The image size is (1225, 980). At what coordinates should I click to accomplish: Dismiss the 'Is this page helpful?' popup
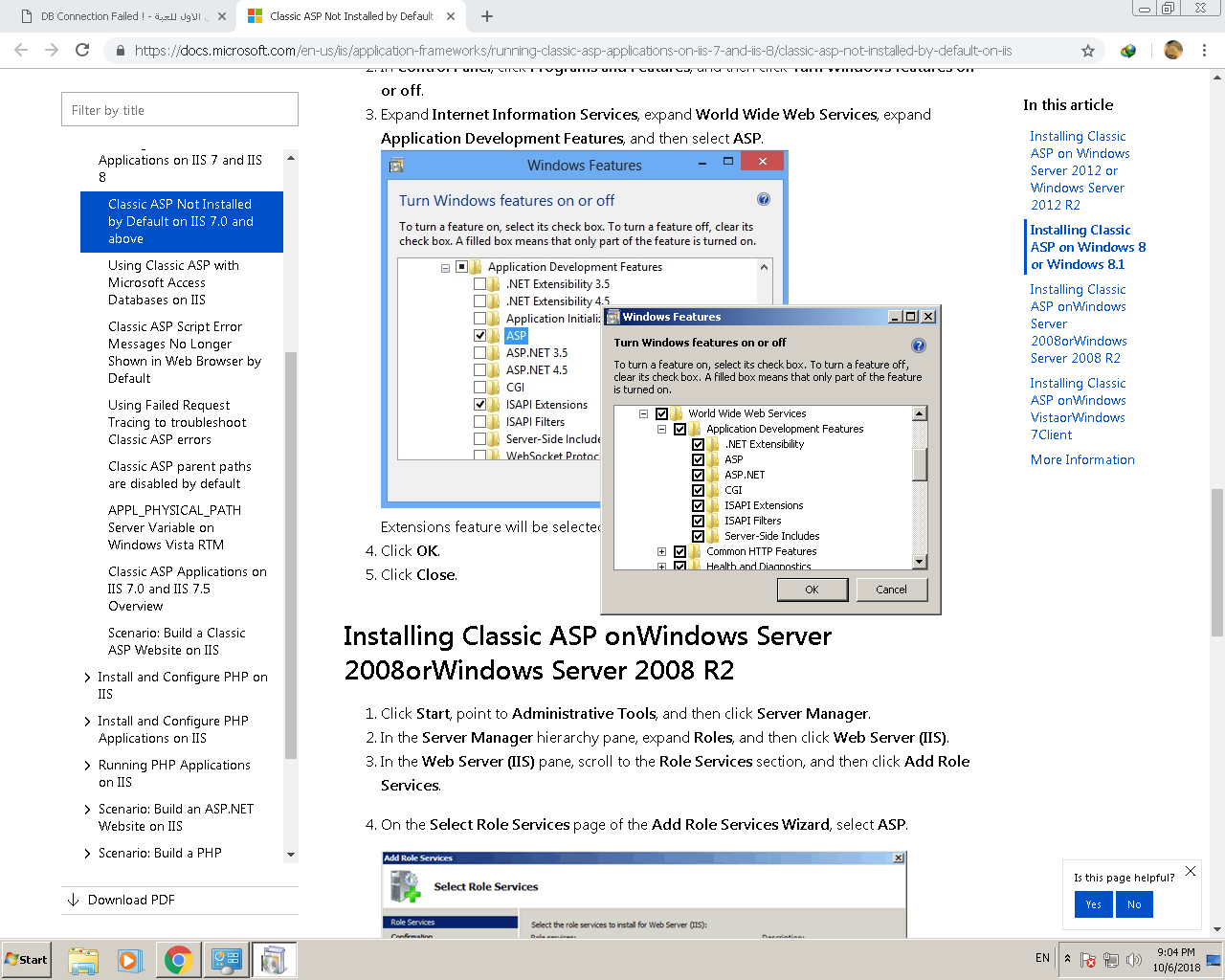(x=1191, y=871)
